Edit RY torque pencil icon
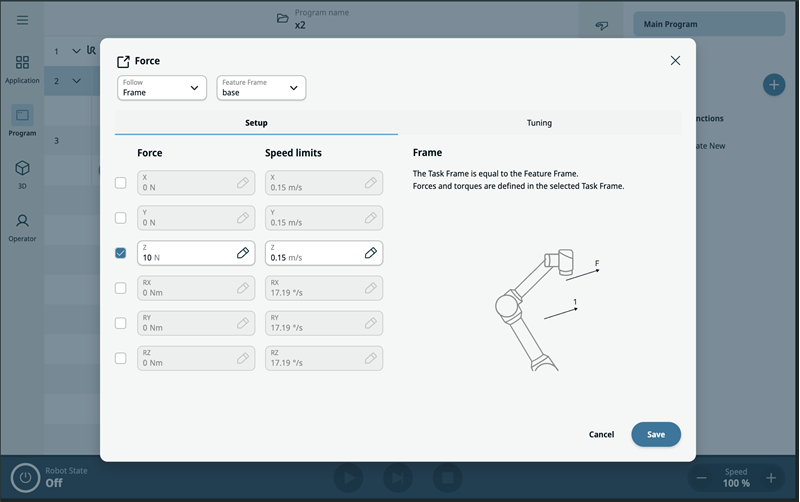The width and height of the screenshot is (800, 502). point(243,323)
